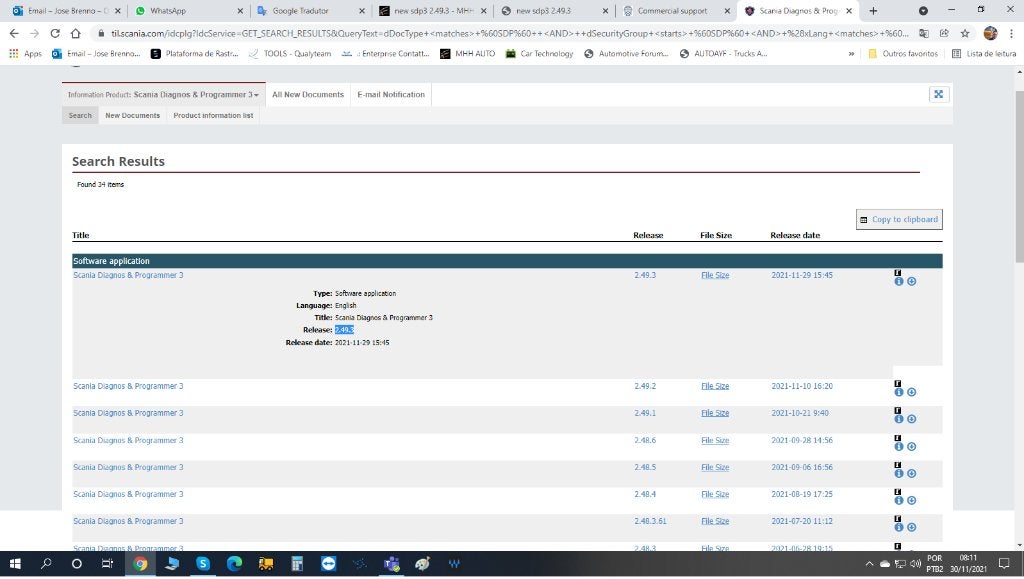This screenshot has width=1024, height=579.
Task: Open Task View on the taskbar
Action: 108,563
